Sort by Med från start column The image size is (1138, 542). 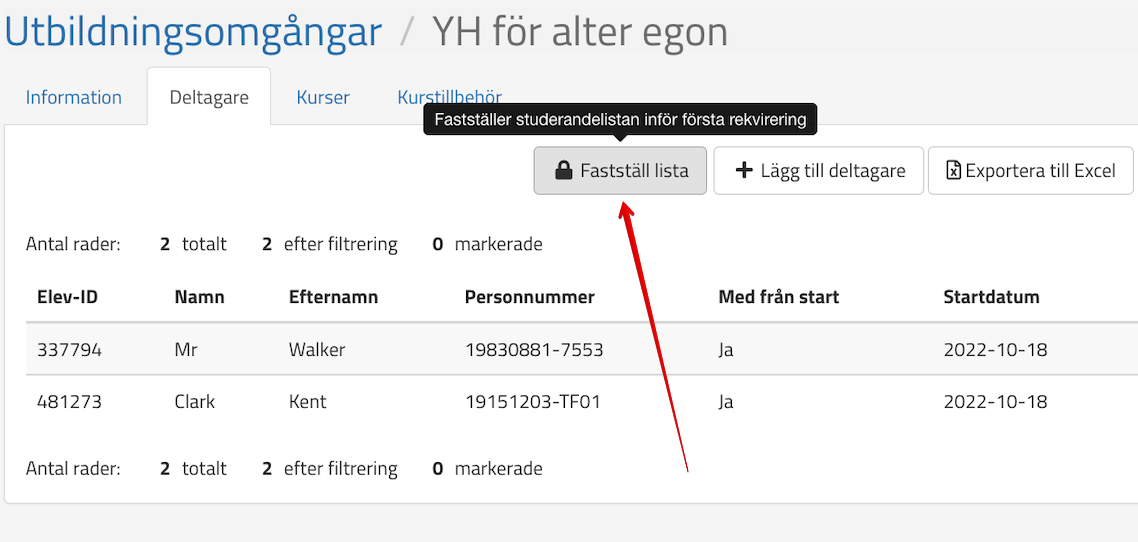tap(778, 297)
